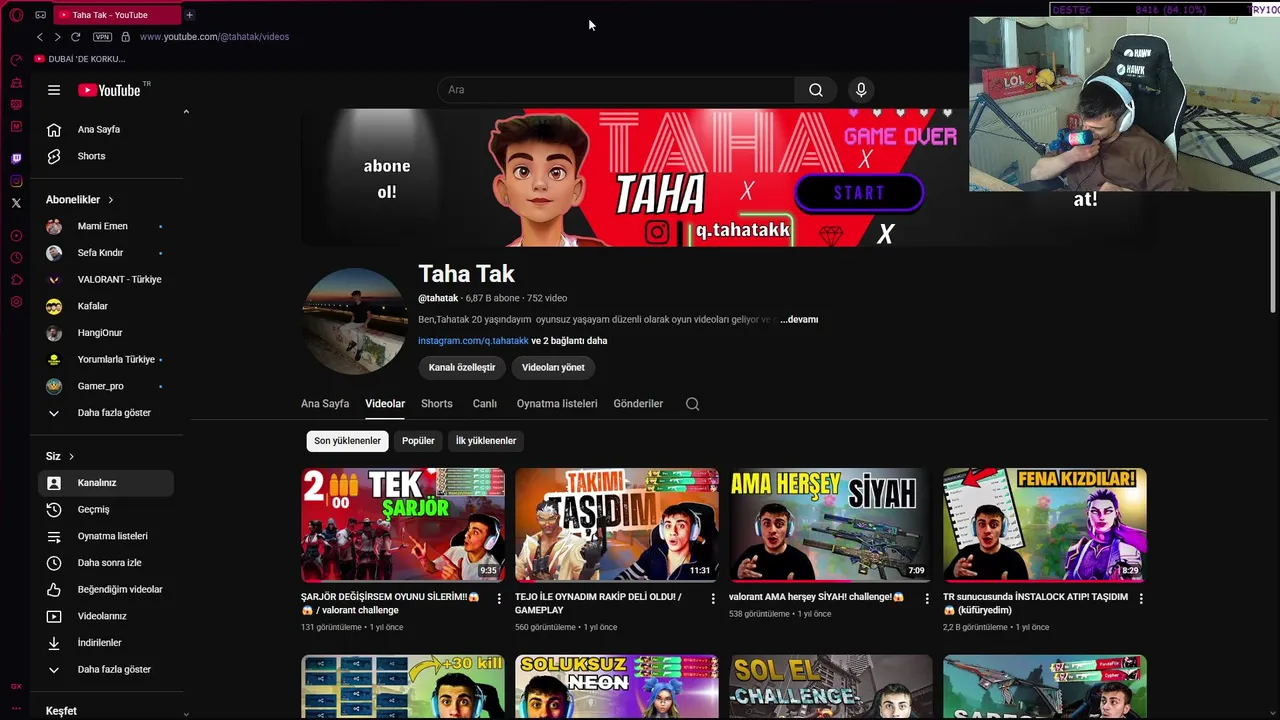The width and height of the screenshot is (1280, 720).
Task: Click the Kanalı özelleştir button
Action: pyautogui.click(x=462, y=367)
